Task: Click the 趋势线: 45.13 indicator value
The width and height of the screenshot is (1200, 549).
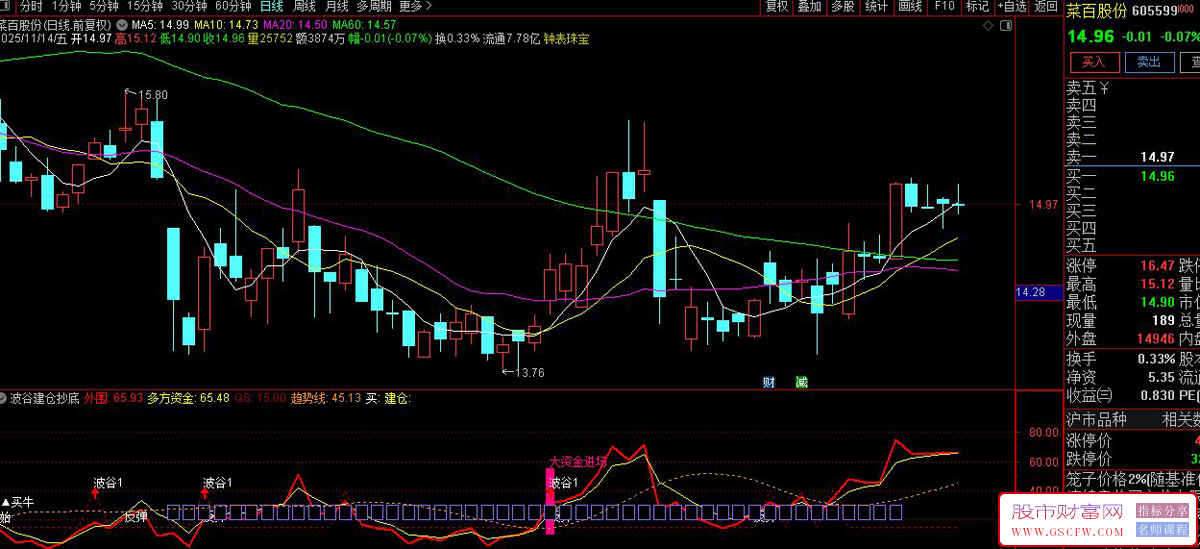Action: (326, 398)
